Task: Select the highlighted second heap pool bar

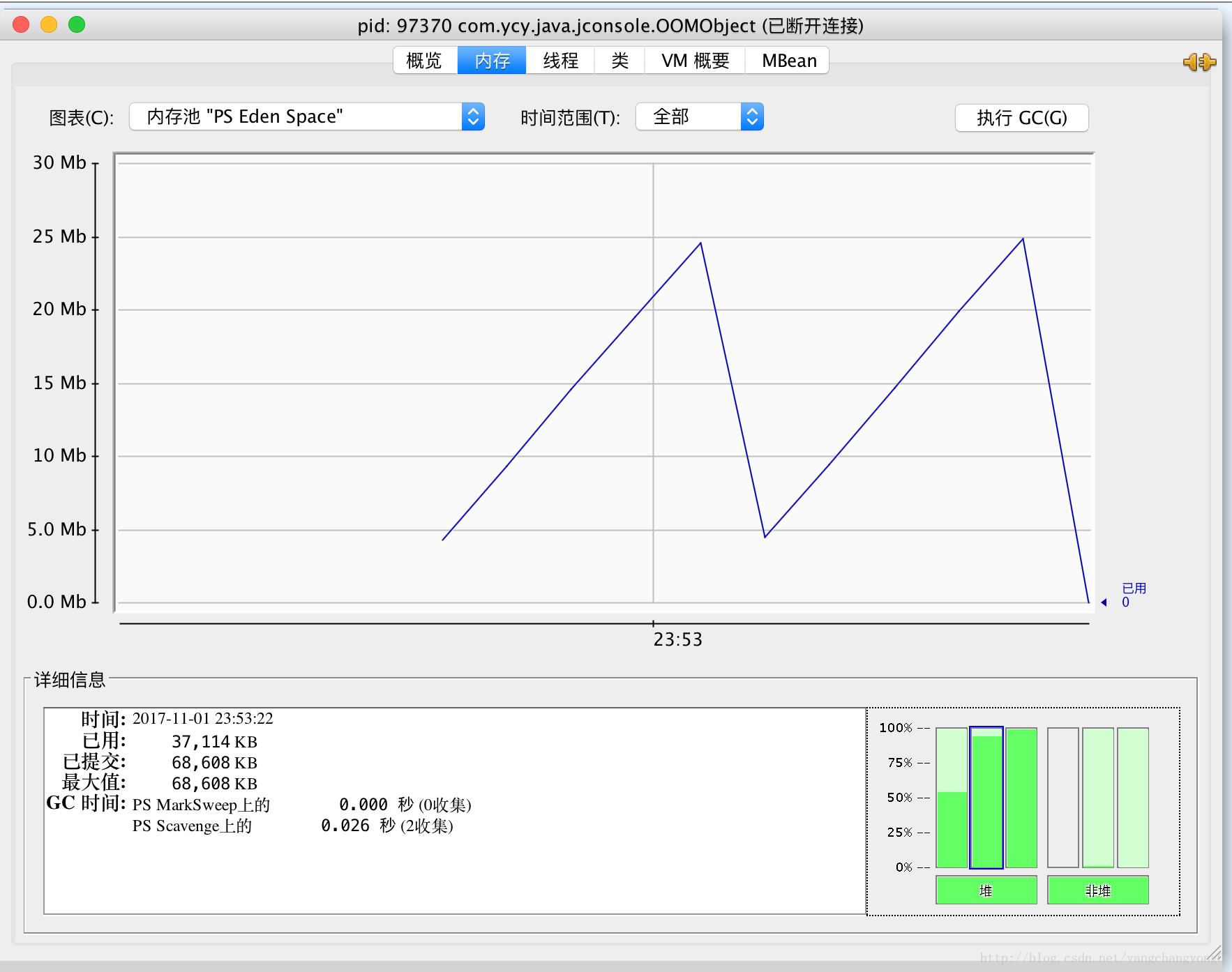Action: tap(986, 798)
